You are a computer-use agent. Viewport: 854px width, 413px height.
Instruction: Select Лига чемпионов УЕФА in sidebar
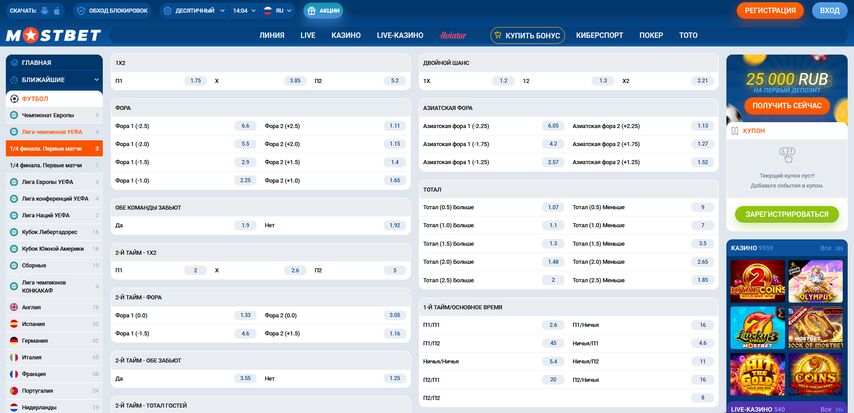pyautogui.click(x=52, y=132)
